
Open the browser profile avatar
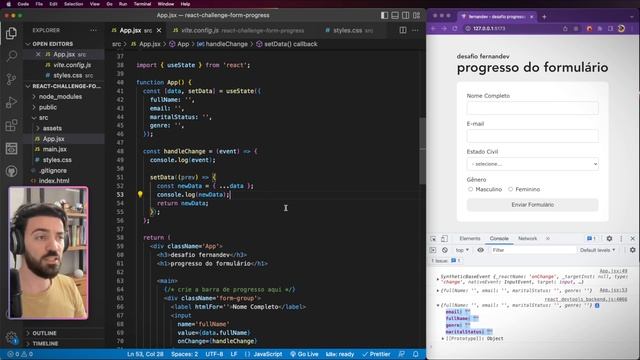(621, 29)
